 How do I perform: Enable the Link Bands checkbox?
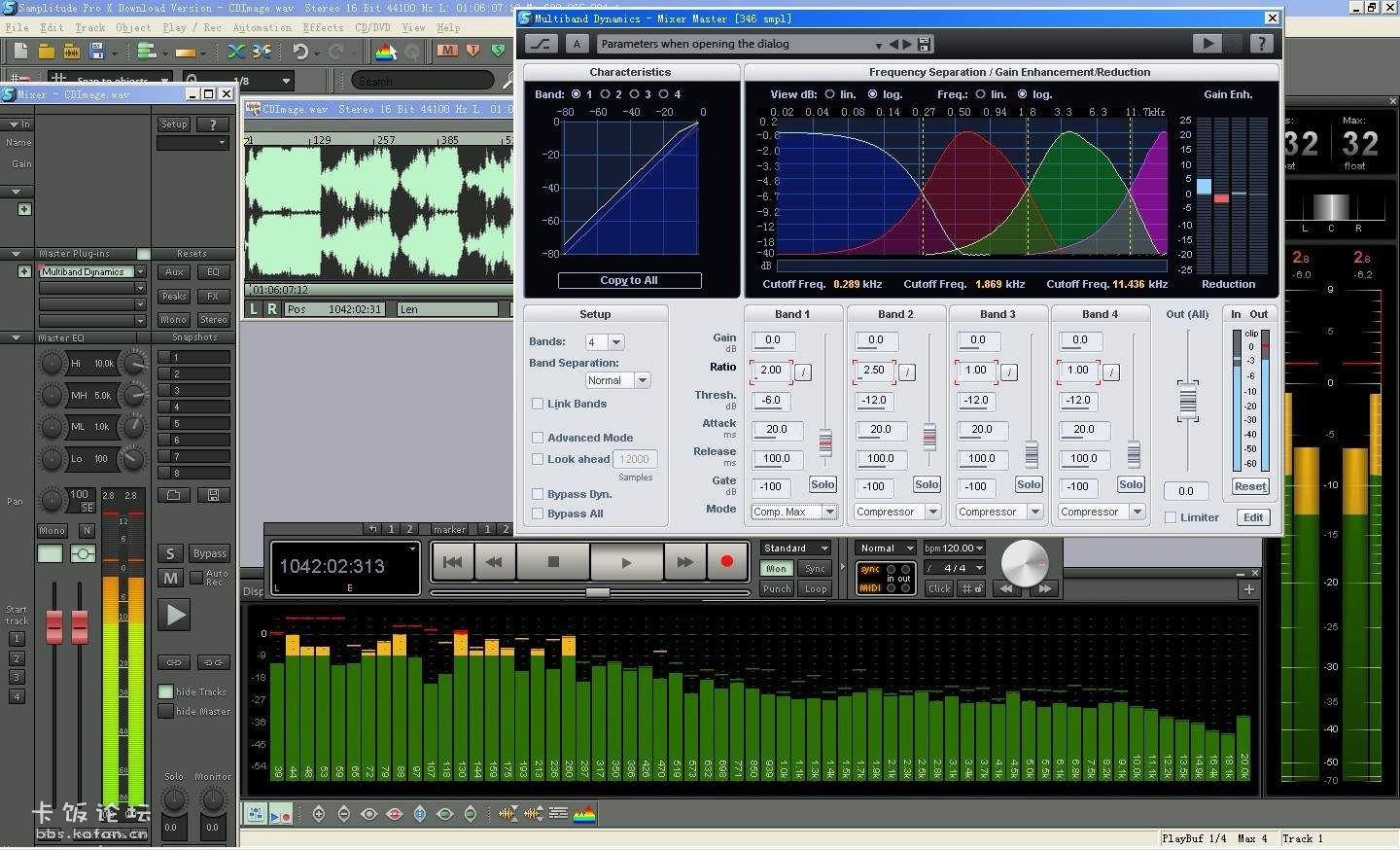point(537,404)
